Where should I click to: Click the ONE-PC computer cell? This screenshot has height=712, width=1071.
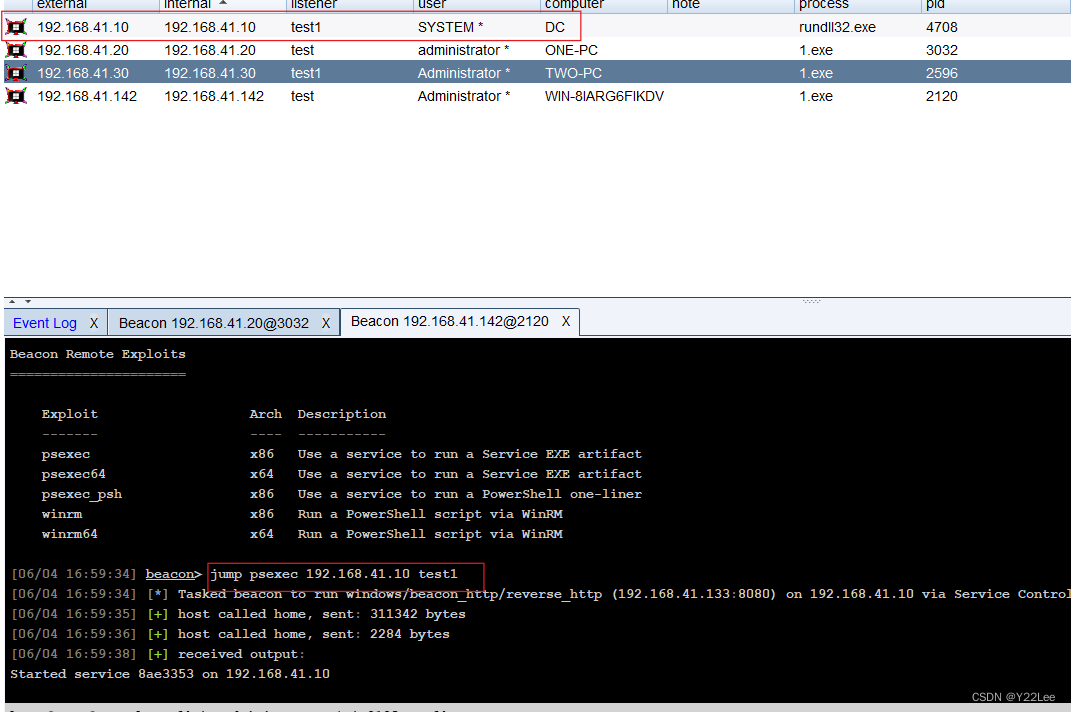[571, 51]
